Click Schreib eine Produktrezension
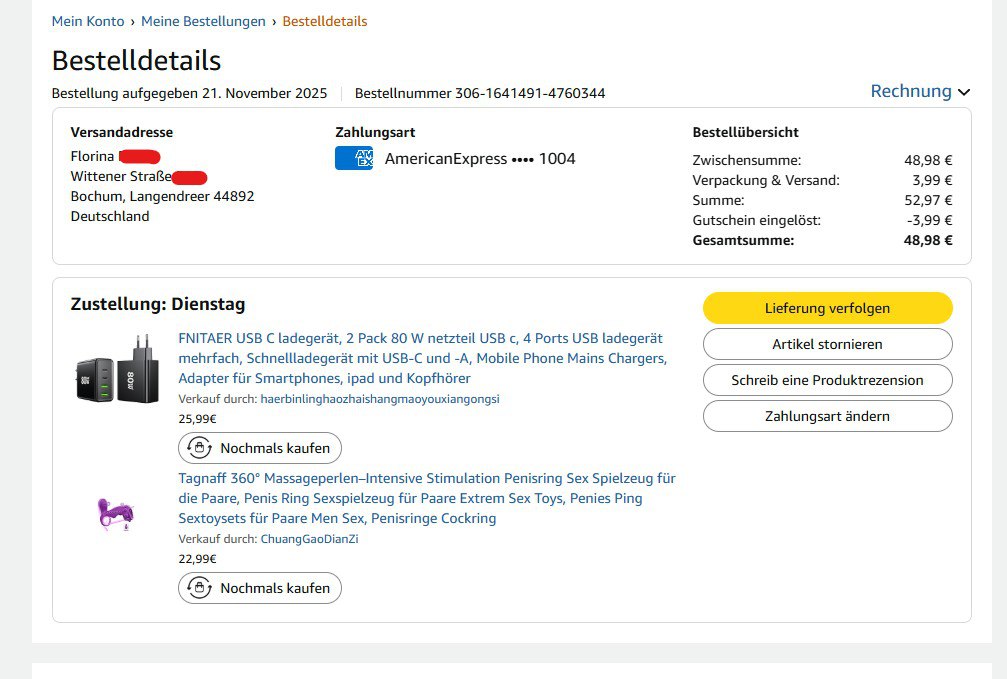The height and width of the screenshot is (679, 1007). pyautogui.click(x=827, y=380)
